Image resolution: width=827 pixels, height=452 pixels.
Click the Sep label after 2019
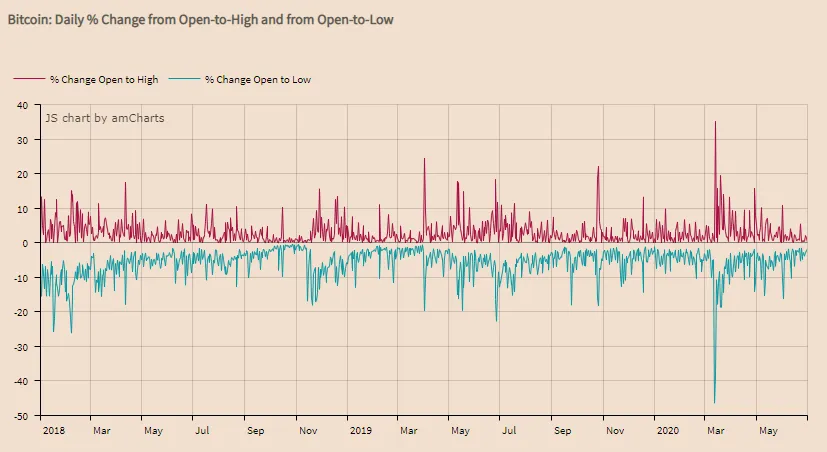pos(562,430)
